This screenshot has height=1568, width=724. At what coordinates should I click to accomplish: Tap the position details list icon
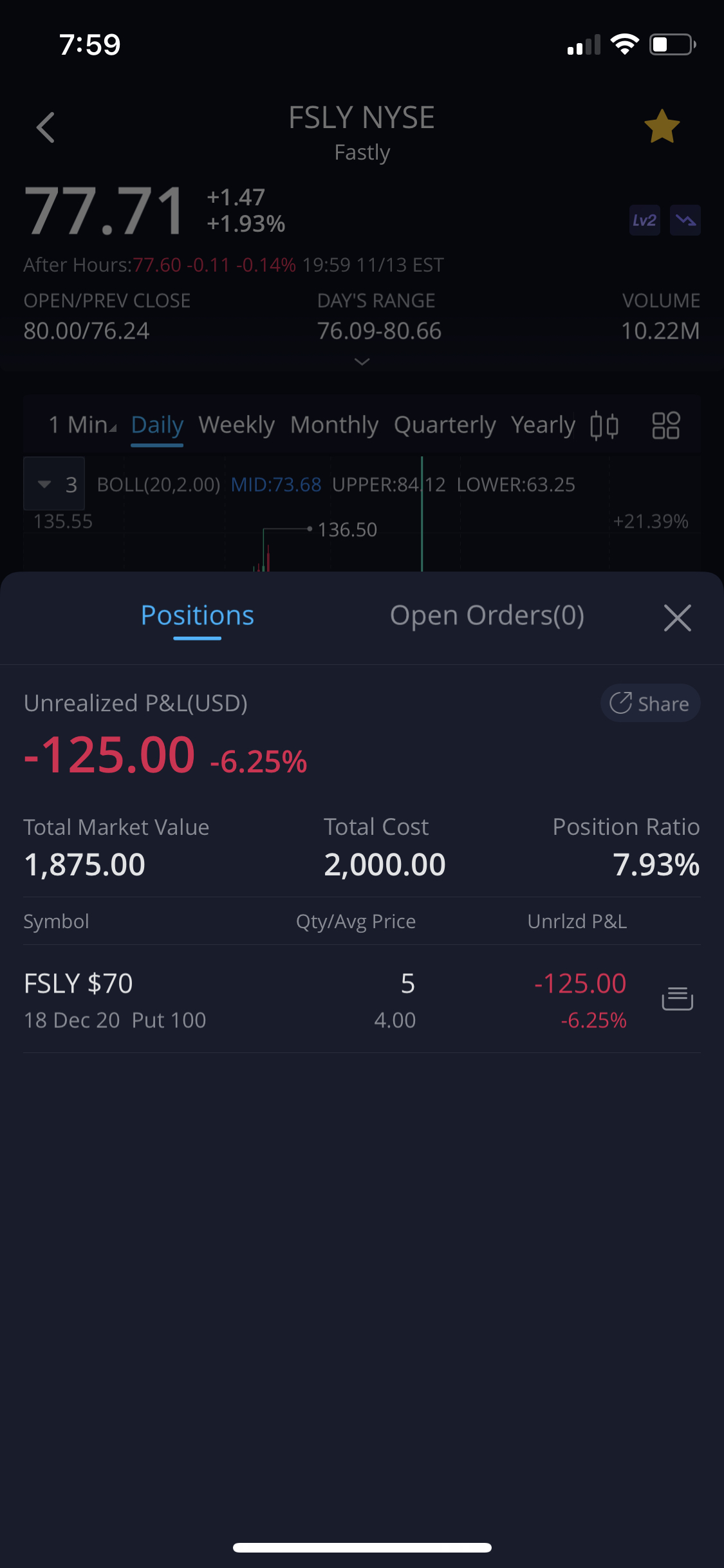click(677, 998)
